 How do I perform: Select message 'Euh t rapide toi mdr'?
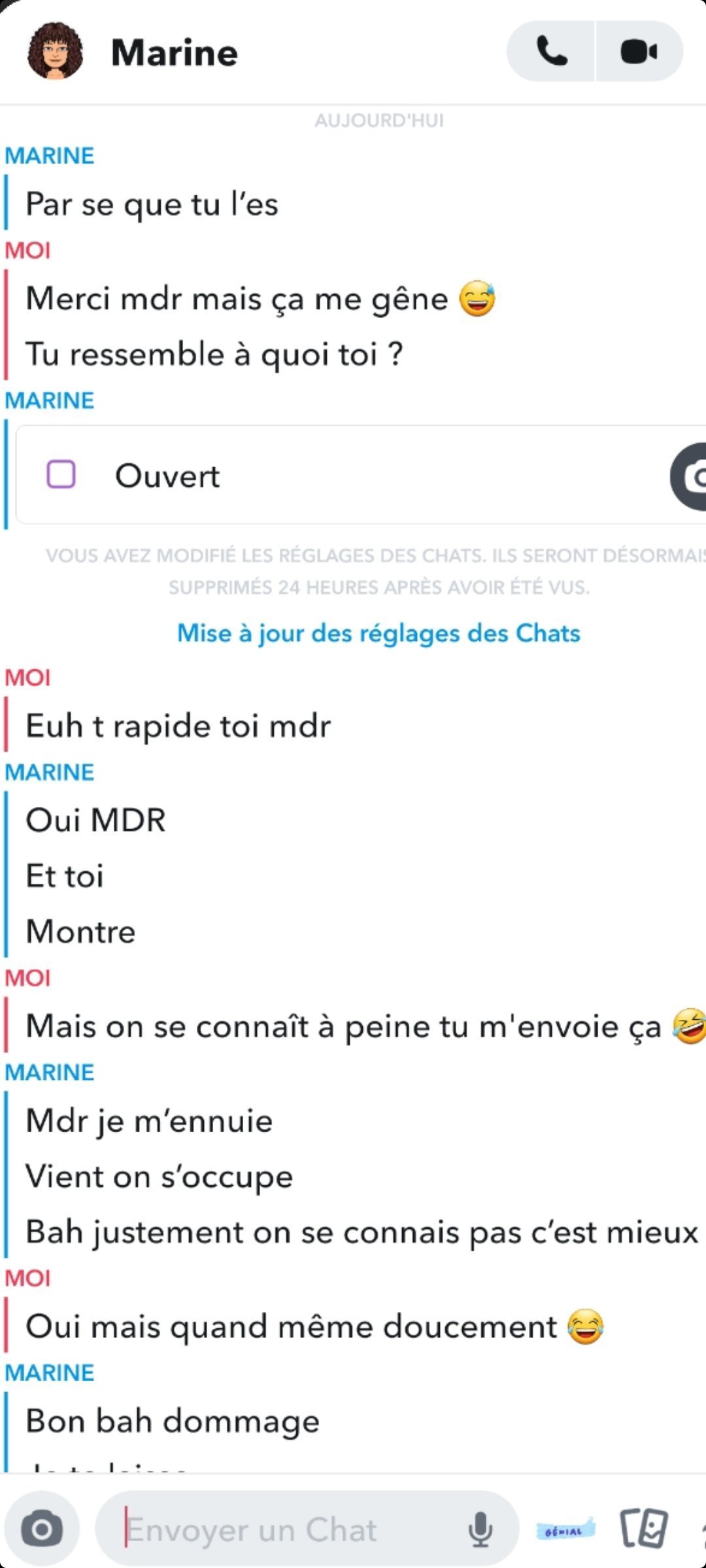coord(178,726)
